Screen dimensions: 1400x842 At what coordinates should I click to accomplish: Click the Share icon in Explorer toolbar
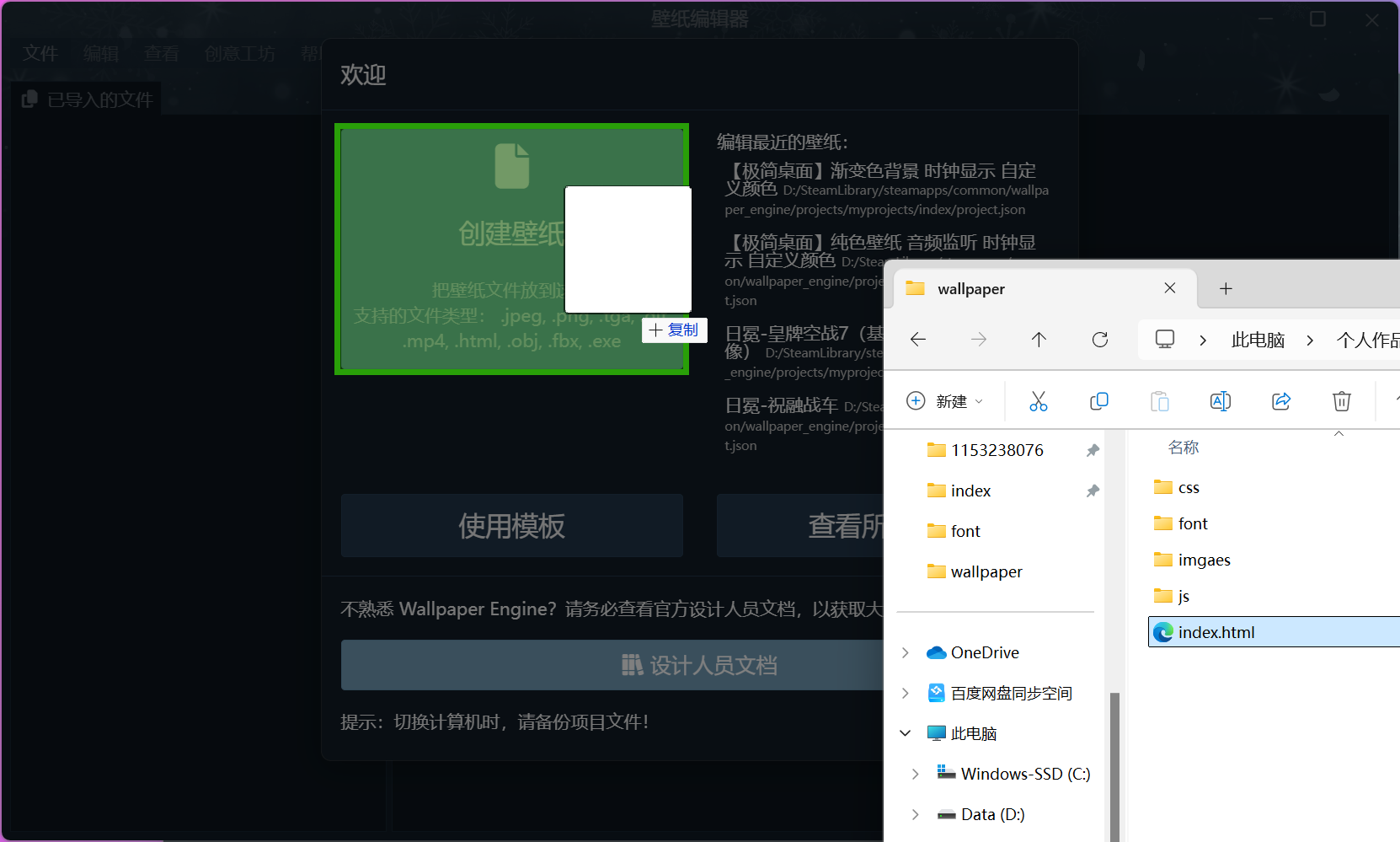tap(1280, 401)
